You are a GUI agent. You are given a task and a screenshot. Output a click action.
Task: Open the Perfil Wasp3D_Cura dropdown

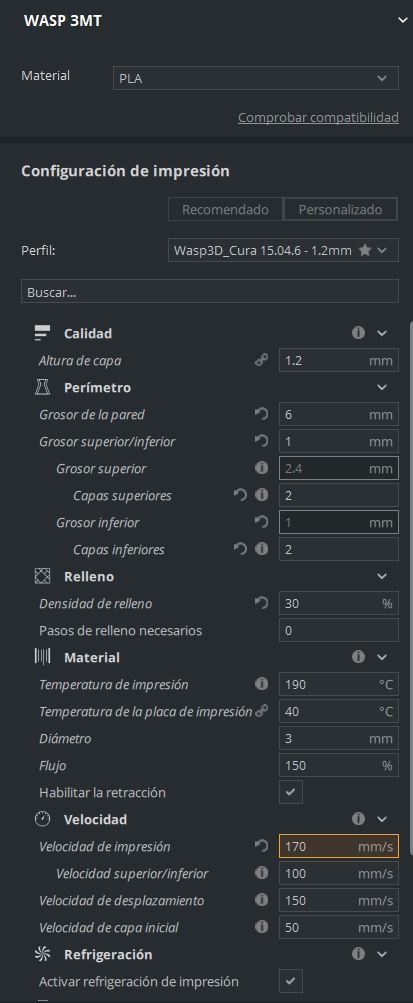(283, 251)
